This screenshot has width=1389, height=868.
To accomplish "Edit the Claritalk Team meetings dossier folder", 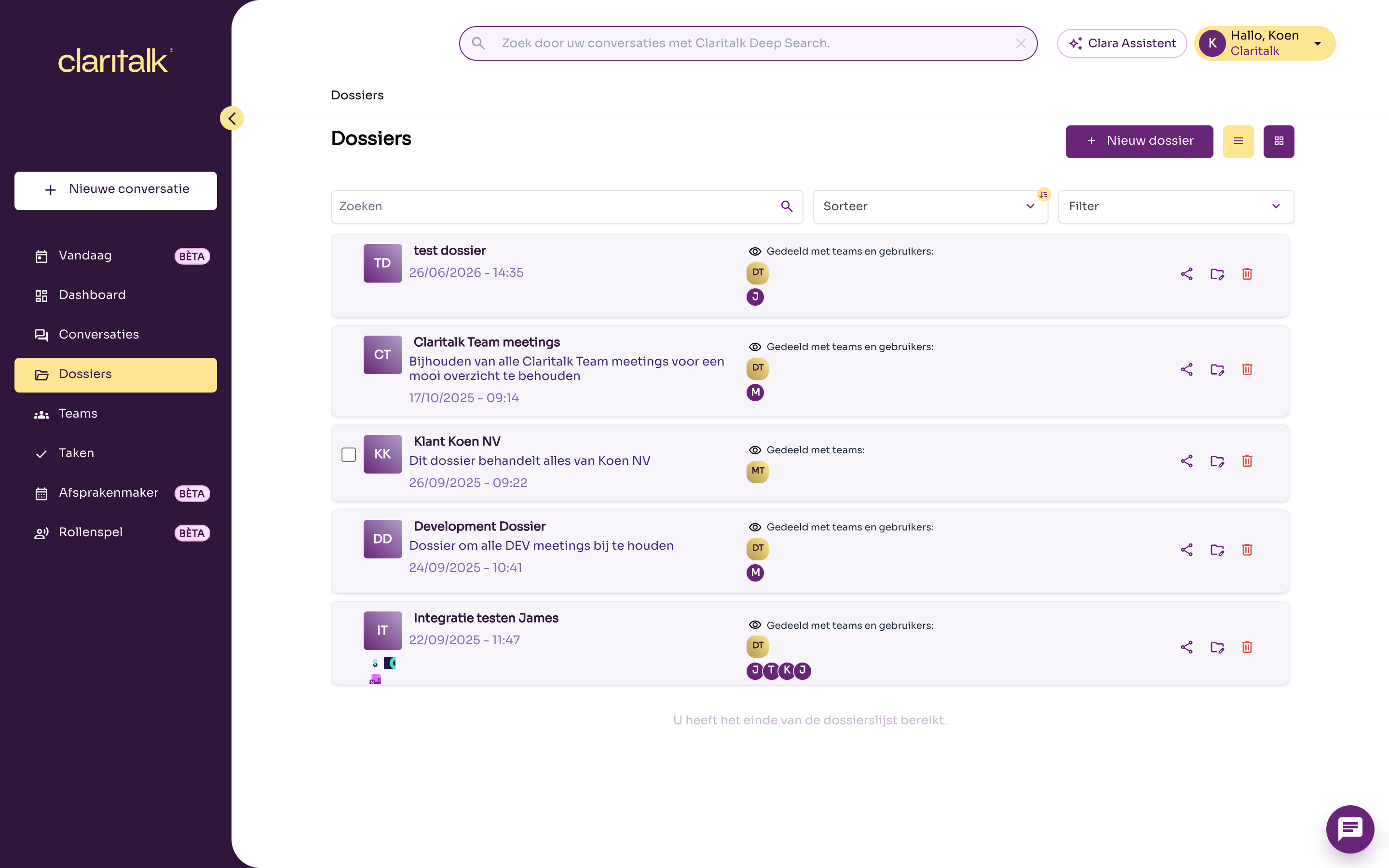I will pos(1217,369).
